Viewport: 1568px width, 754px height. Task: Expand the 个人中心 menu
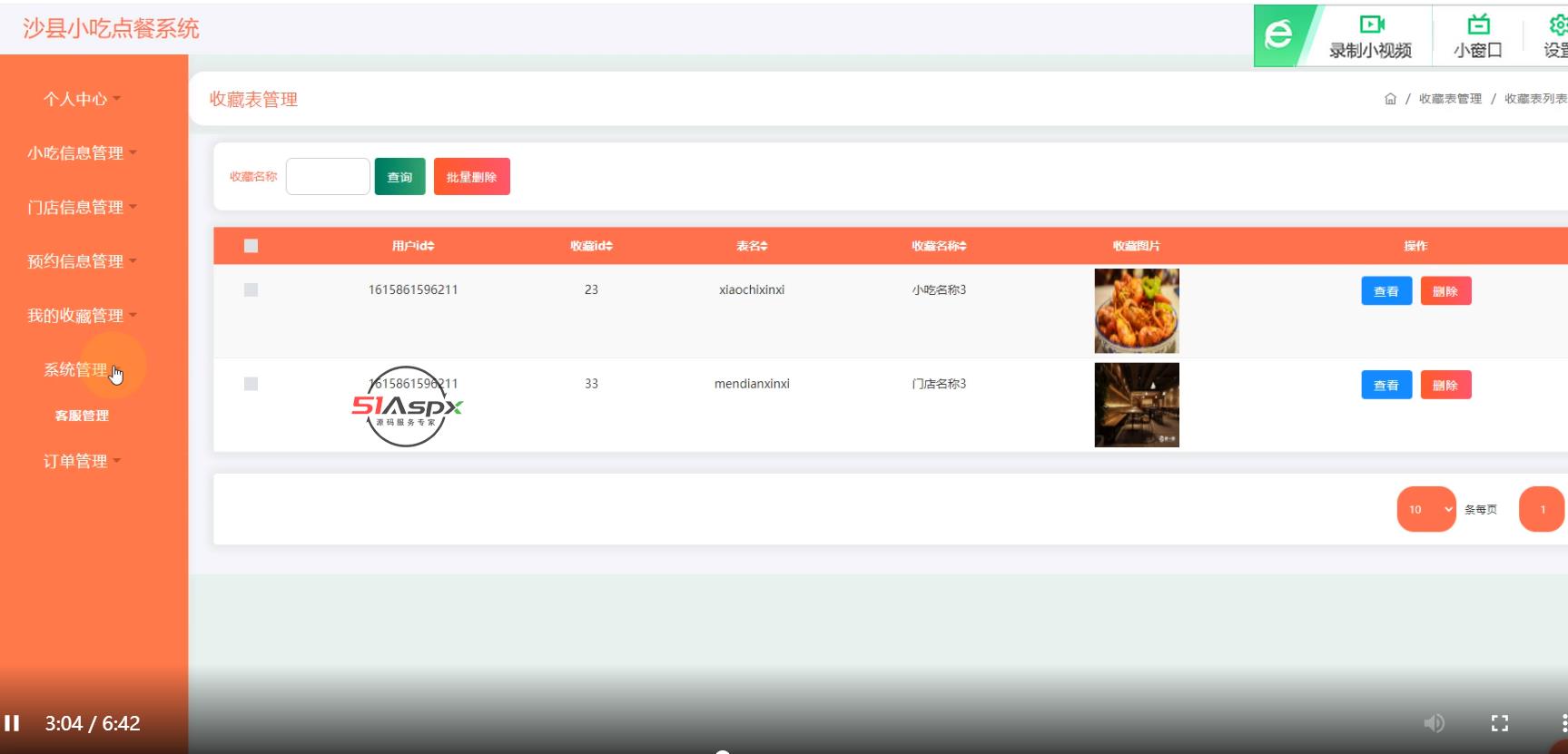click(x=82, y=99)
